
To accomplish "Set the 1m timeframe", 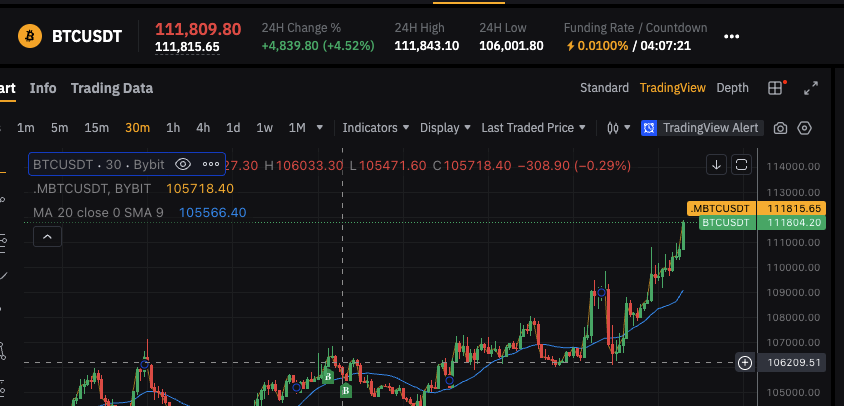I will coord(25,128).
